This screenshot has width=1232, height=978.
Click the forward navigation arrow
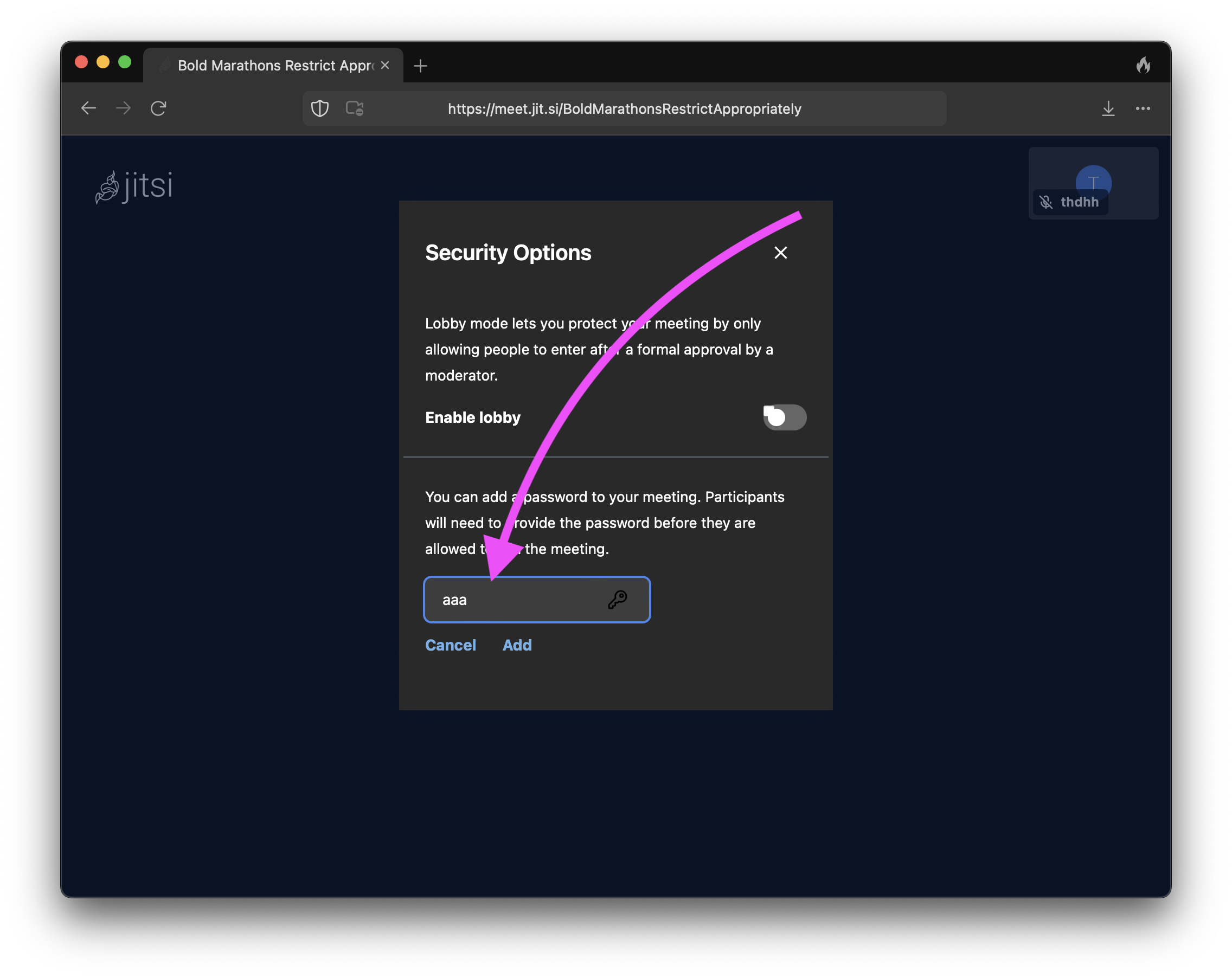124,108
